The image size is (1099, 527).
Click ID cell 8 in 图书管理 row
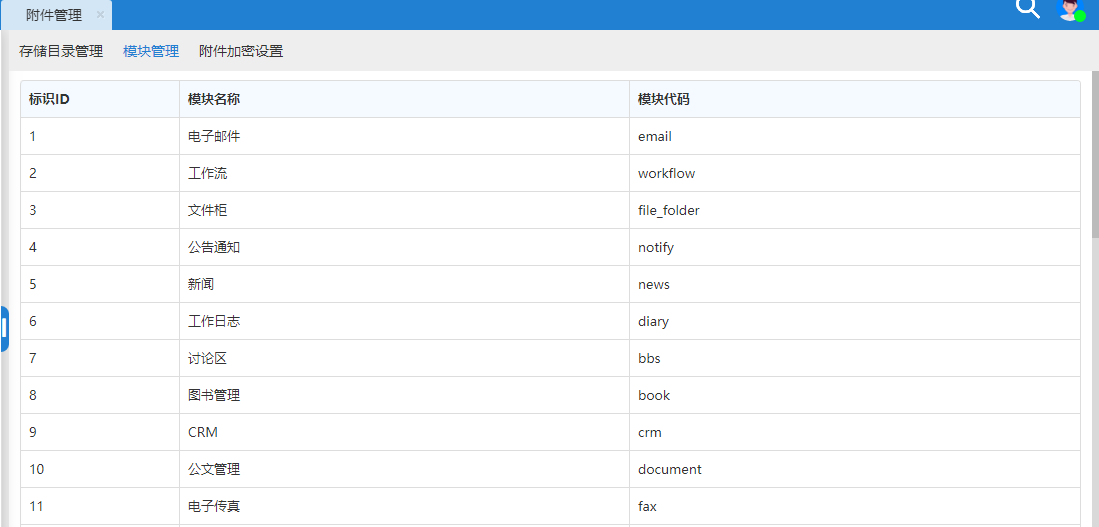tap(100, 395)
